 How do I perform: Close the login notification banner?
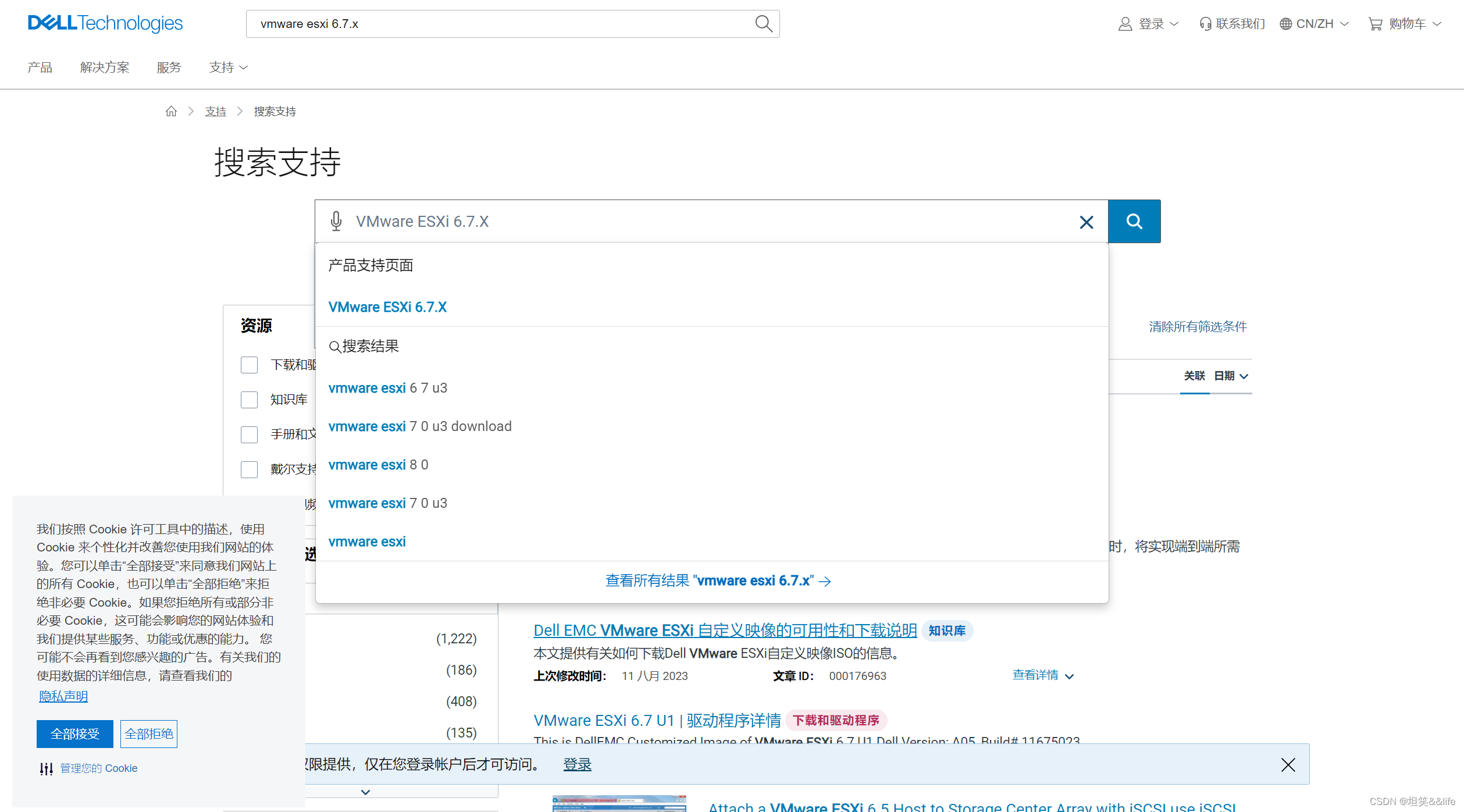click(1288, 765)
